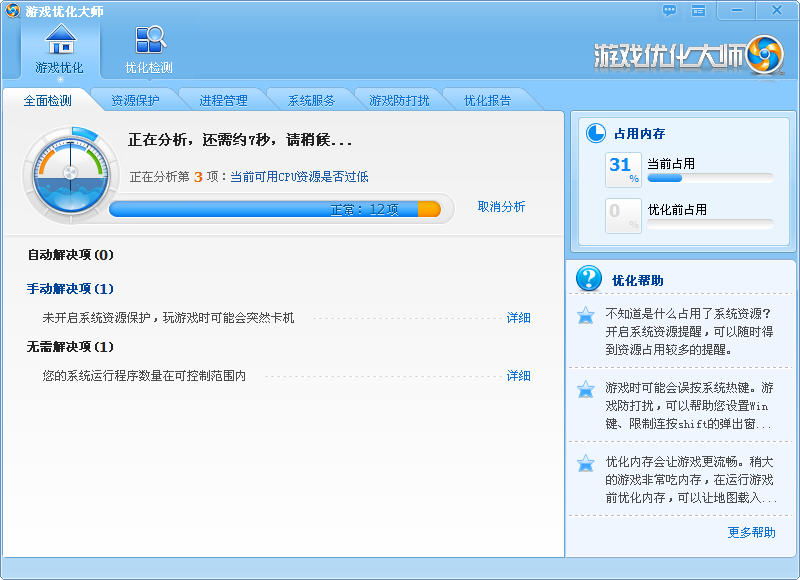Expand the 手动解决项(1) section header

pyautogui.click(x=70, y=289)
